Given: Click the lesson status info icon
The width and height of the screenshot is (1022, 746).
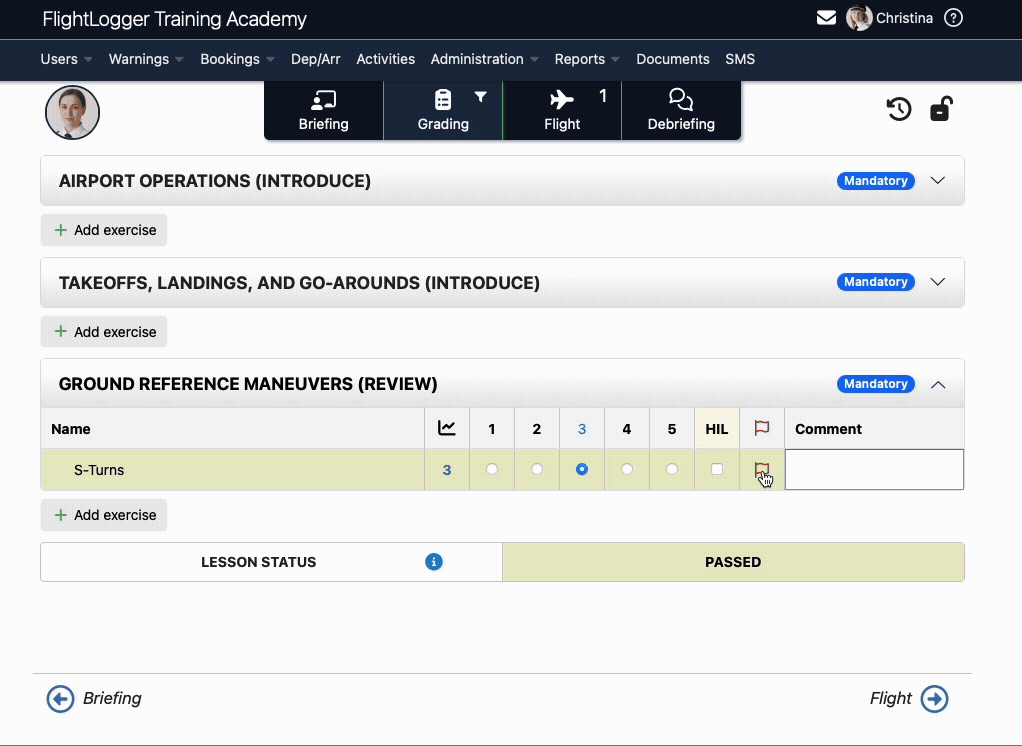Looking at the screenshot, I should (434, 562).
